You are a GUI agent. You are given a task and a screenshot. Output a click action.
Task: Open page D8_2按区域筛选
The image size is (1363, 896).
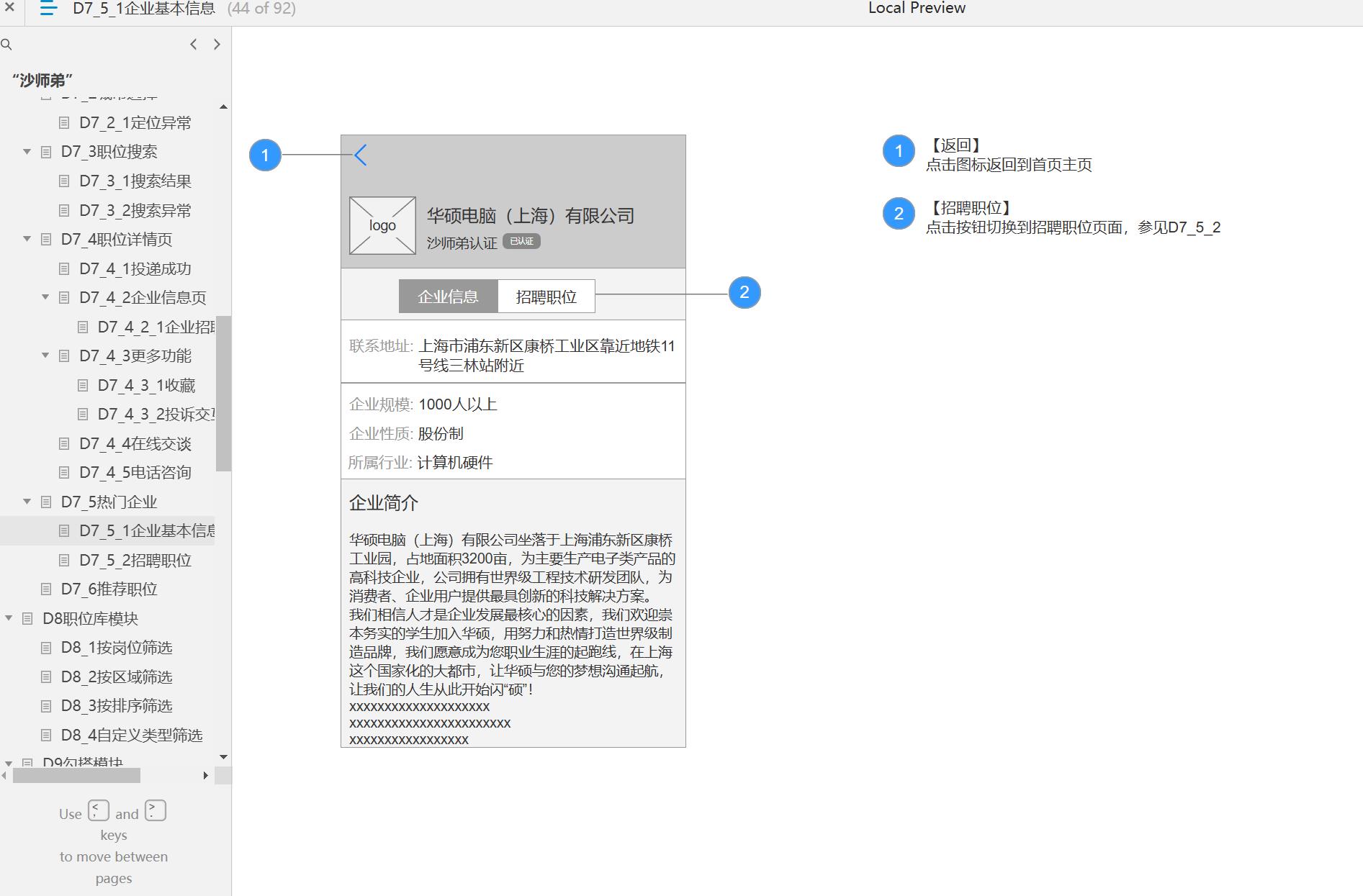pyautogui.click(x=117, y=676)
